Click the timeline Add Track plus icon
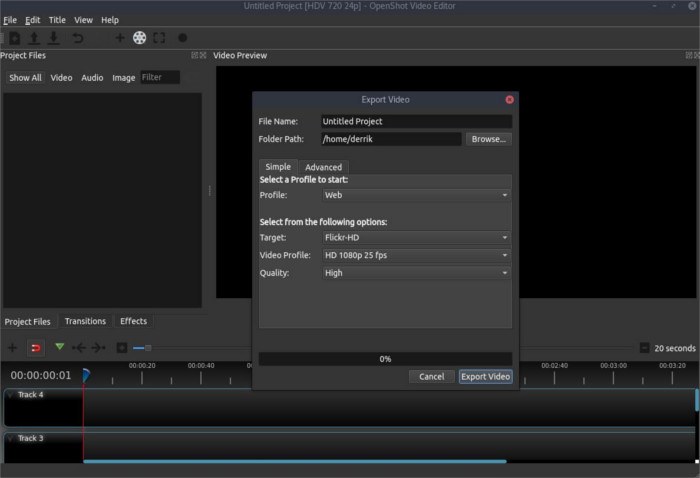Screen dimensions: 700x478 12,348
